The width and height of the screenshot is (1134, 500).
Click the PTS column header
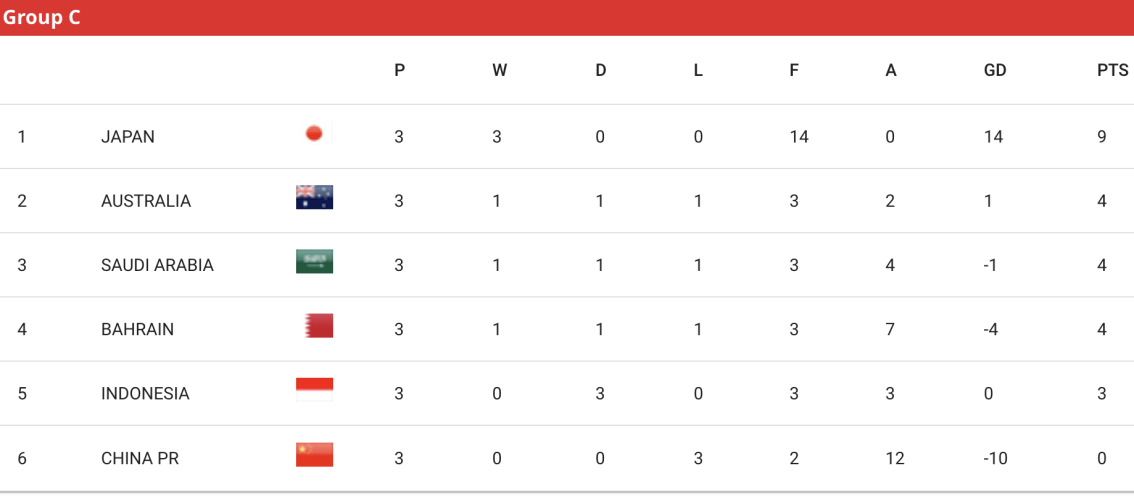pyautogui.click(x=1112, y=70)
